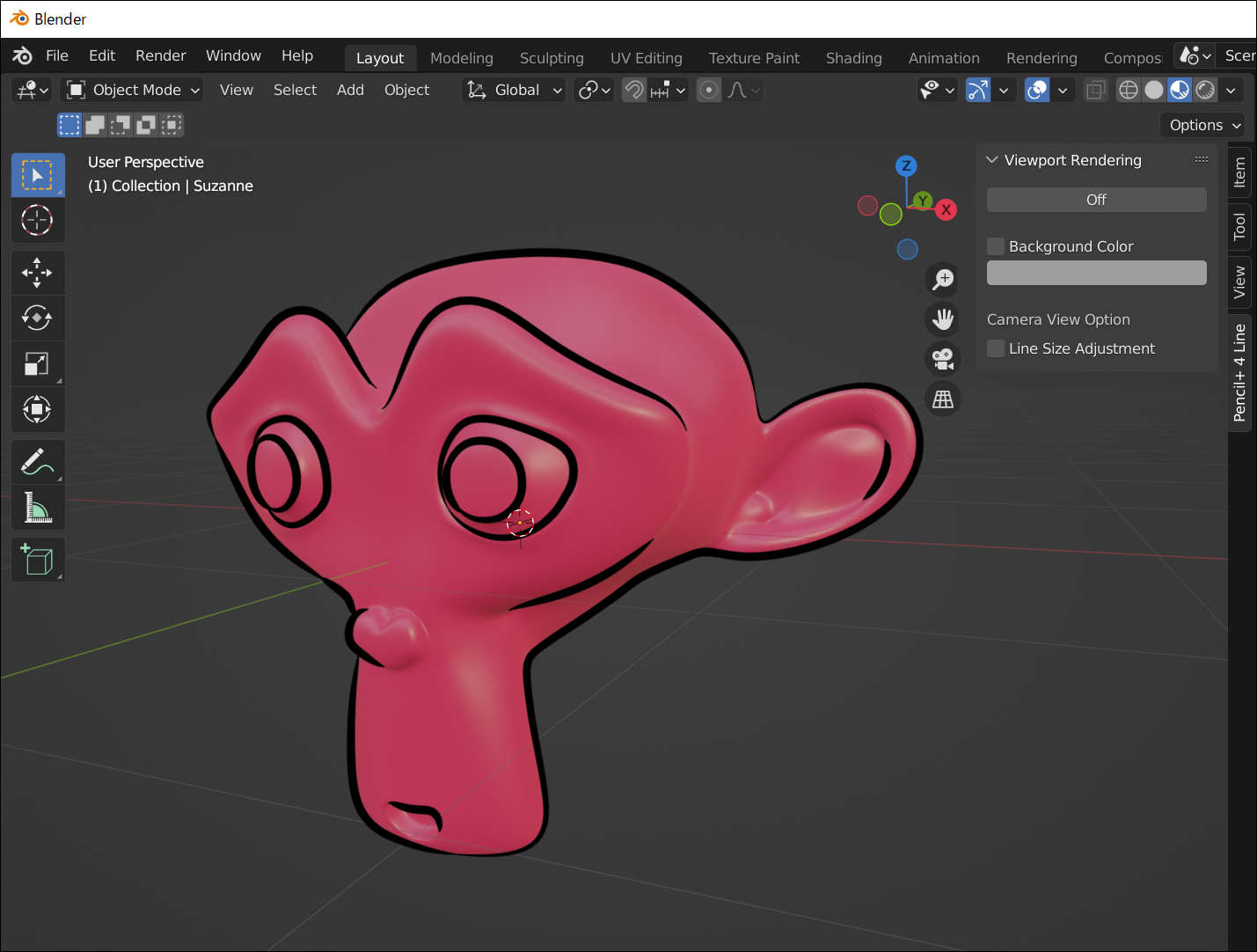Toggle proportional editing button

pyautogui.click(x=709, y=90)
